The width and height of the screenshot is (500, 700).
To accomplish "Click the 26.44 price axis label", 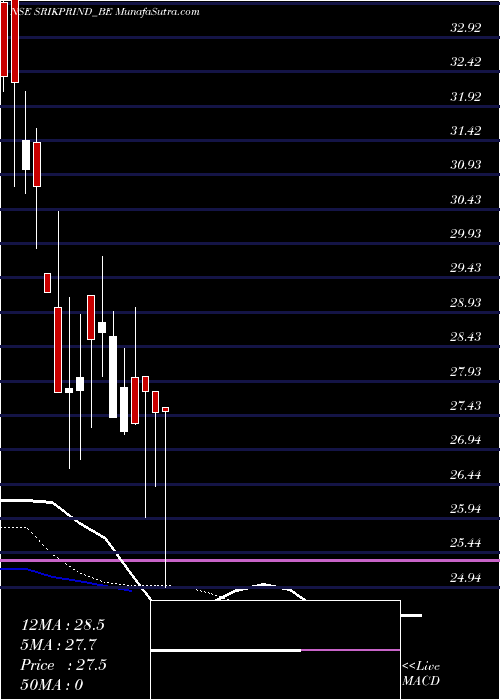I will coord(465,475).
